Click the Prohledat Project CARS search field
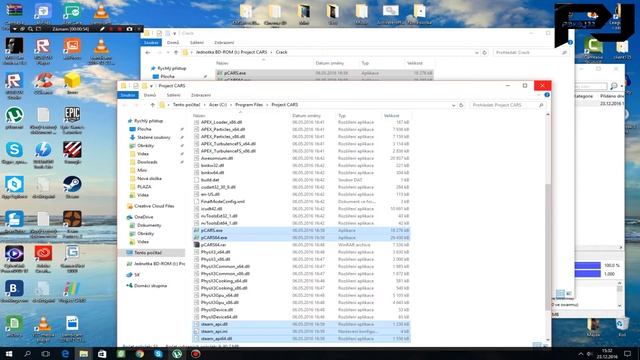Screen dimensions: 640x360 coord(507,105)
